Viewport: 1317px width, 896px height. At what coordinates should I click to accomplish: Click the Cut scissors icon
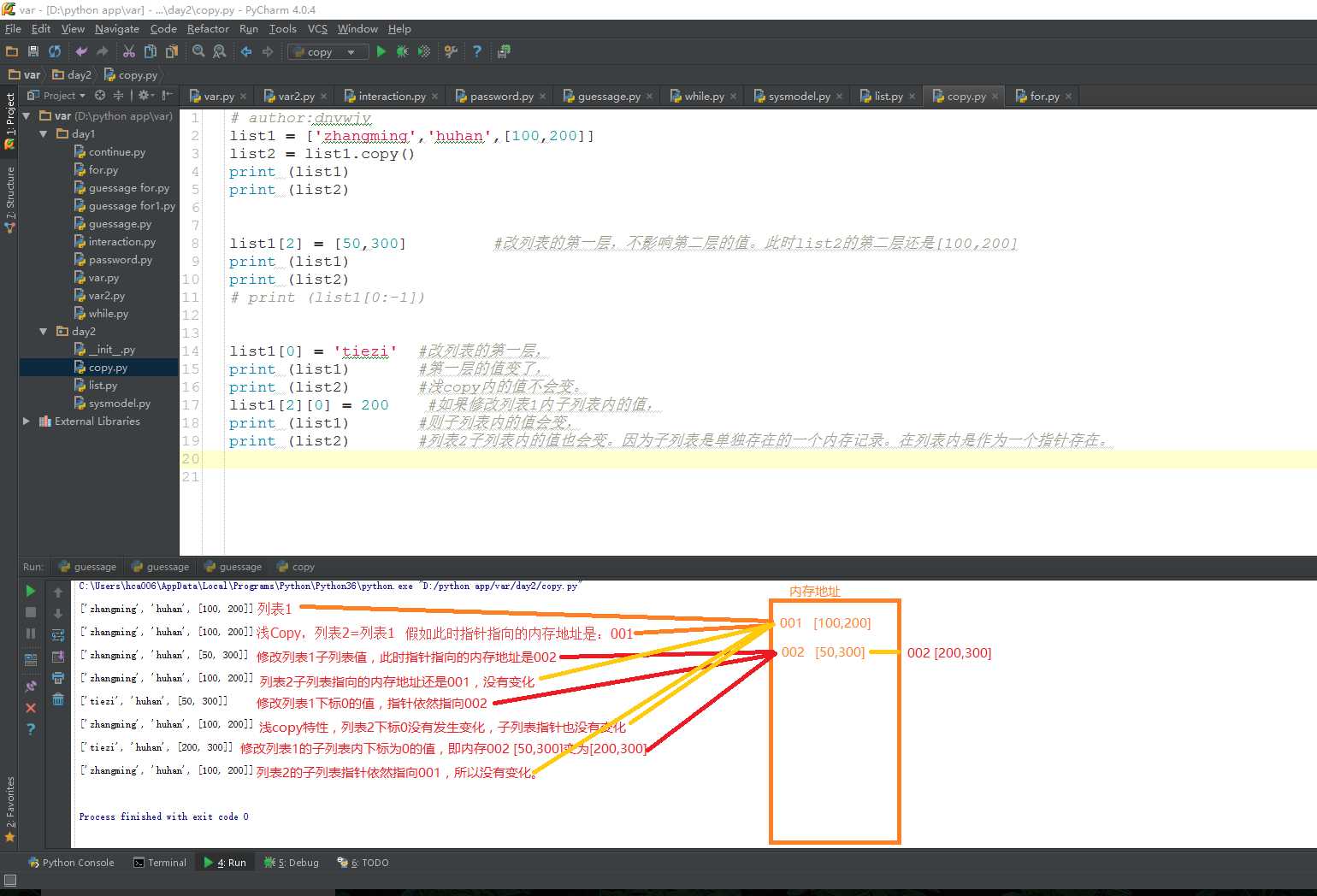(129, 51)
